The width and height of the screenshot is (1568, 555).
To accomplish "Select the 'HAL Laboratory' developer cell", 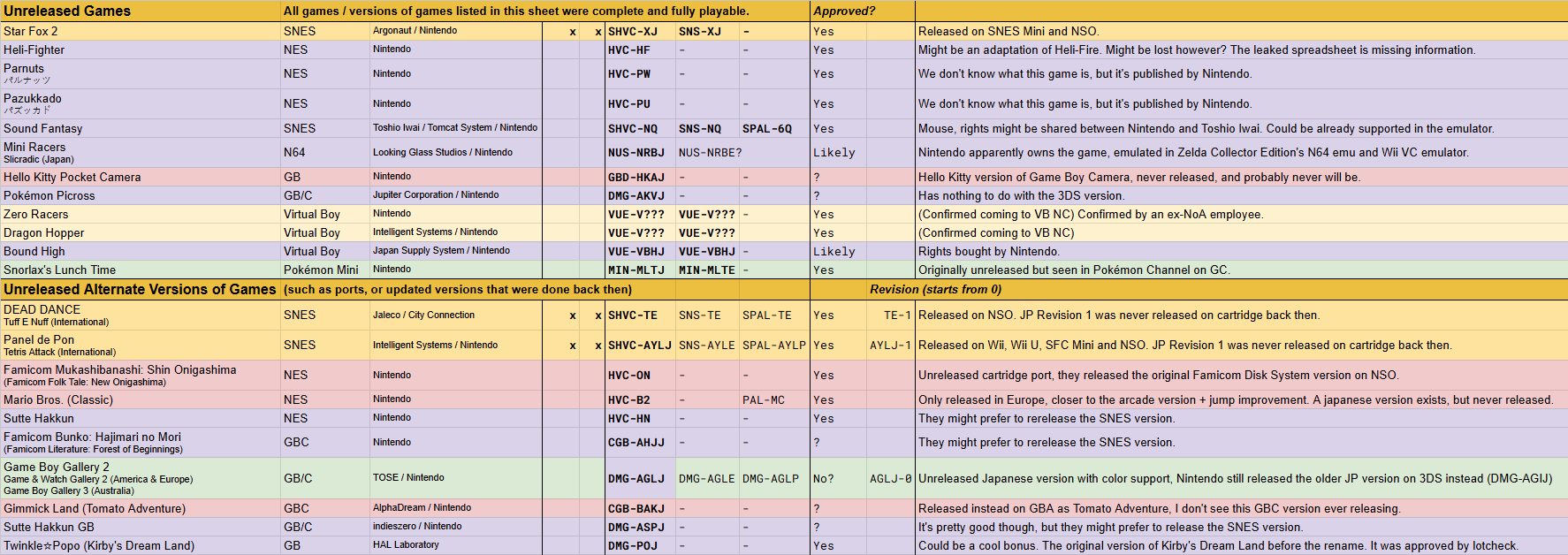I will coord(455,545).
